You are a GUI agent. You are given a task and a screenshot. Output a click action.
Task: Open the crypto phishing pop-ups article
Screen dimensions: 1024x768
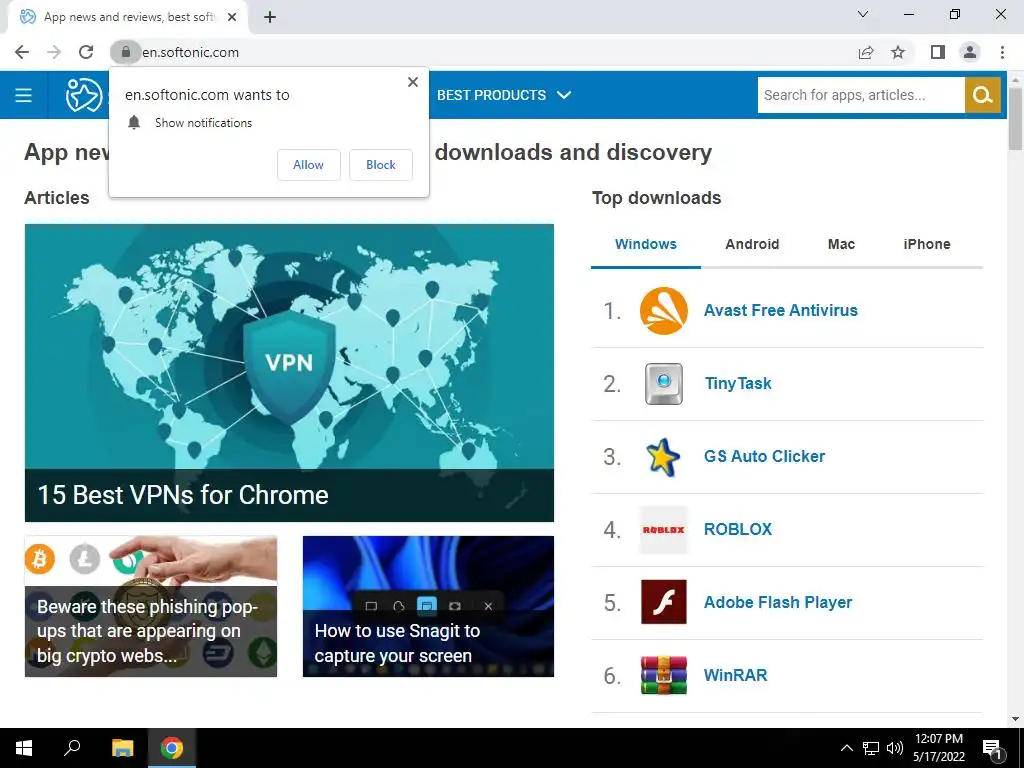click(151, 606)
